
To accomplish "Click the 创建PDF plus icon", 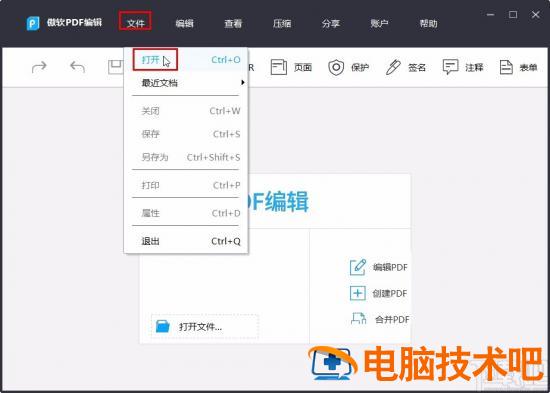I will point(358,293).
